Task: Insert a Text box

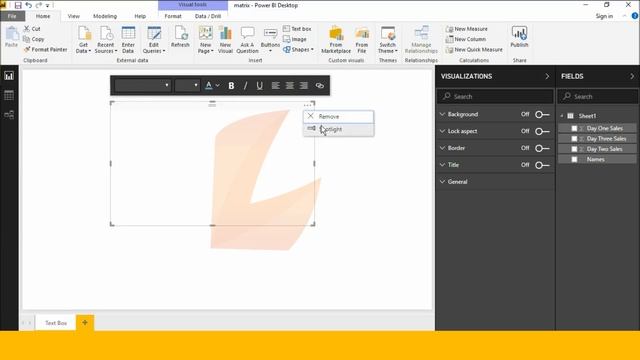Action: [x=297, y=29]
